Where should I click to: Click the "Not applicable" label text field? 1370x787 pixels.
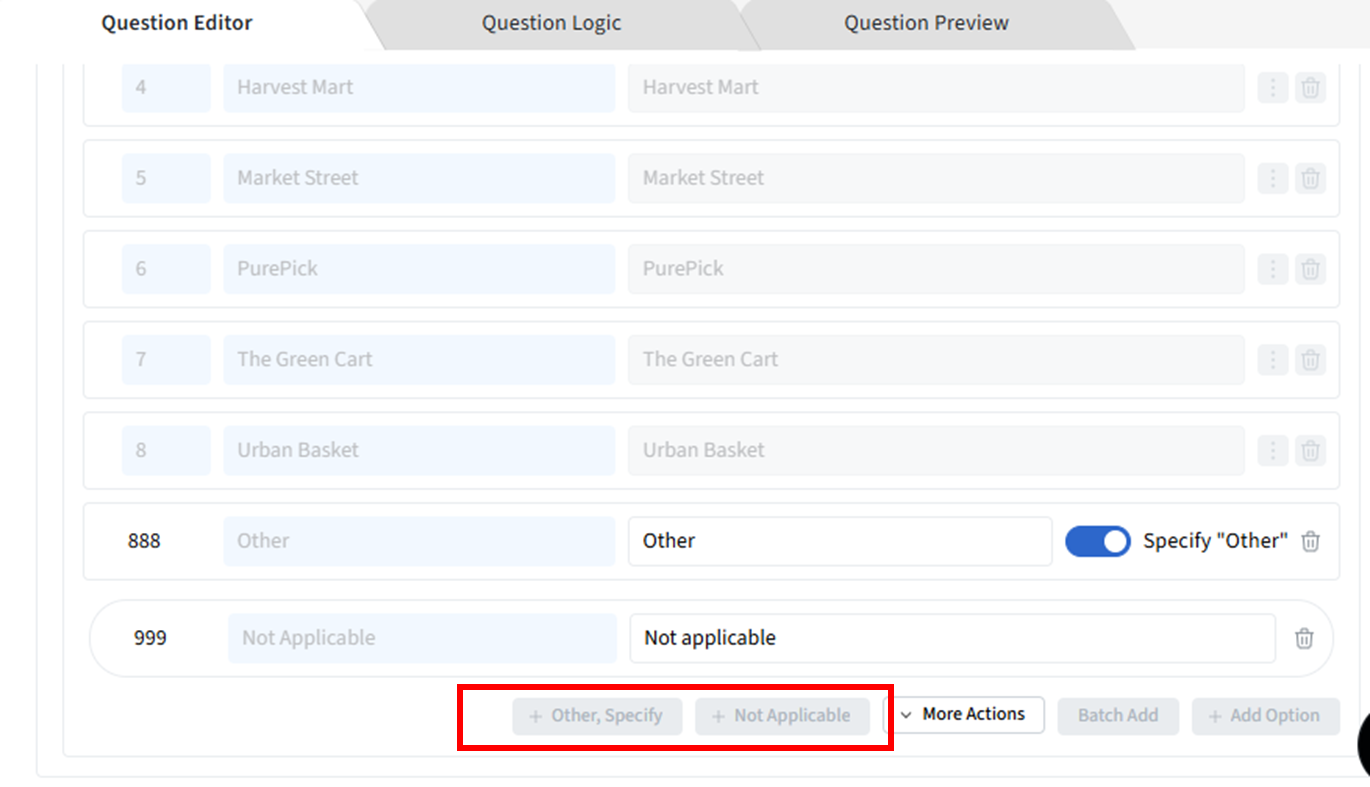coord(951,638)
